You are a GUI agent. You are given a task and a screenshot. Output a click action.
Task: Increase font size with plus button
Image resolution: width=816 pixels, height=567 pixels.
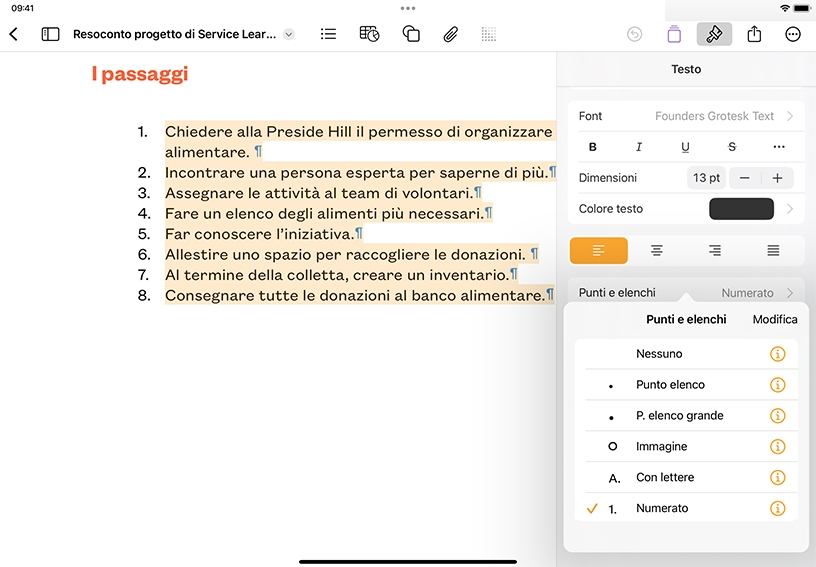(777, 178)
